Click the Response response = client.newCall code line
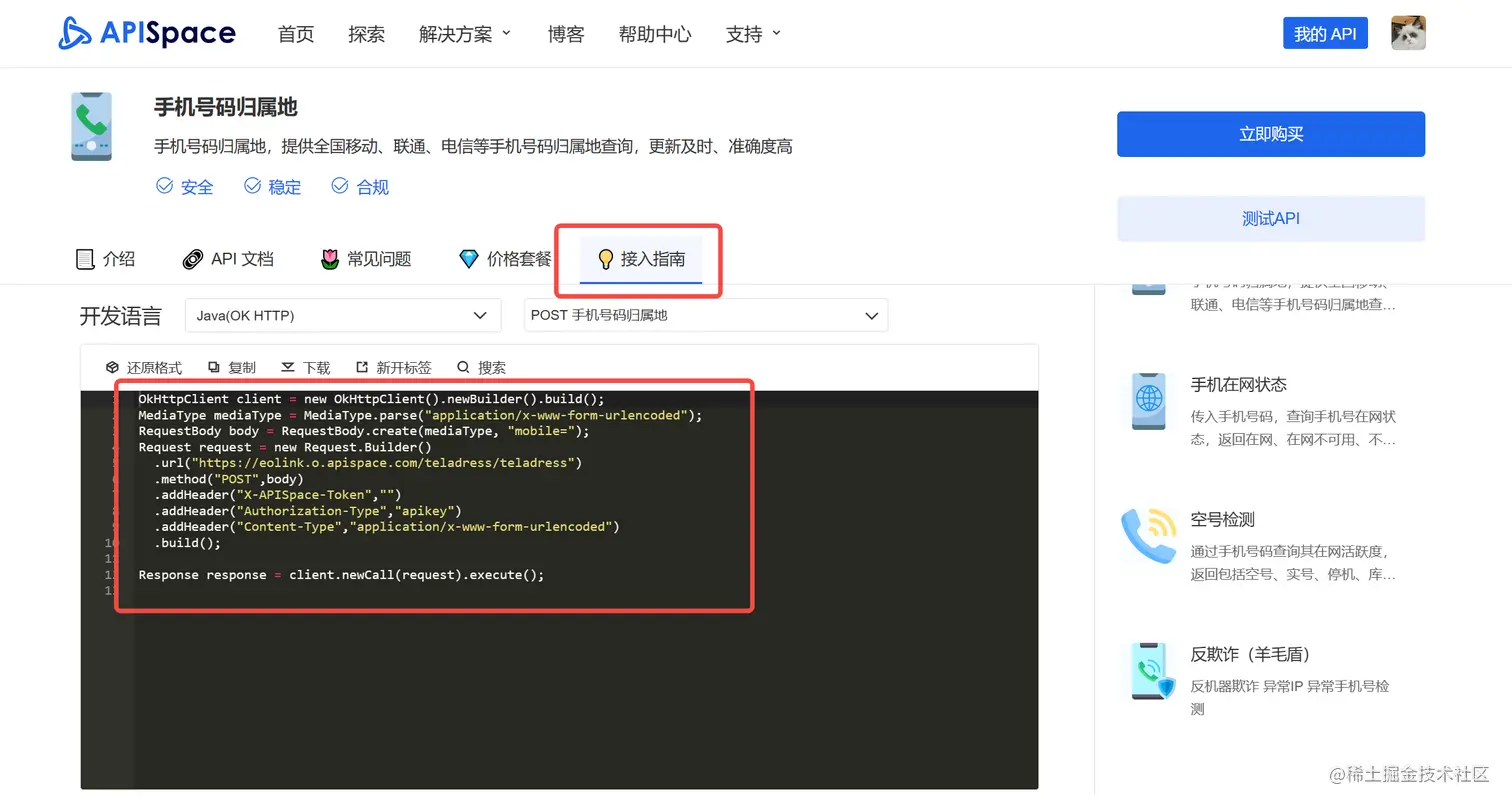This screenshot has height=807, width=1512. coord(341,575)
